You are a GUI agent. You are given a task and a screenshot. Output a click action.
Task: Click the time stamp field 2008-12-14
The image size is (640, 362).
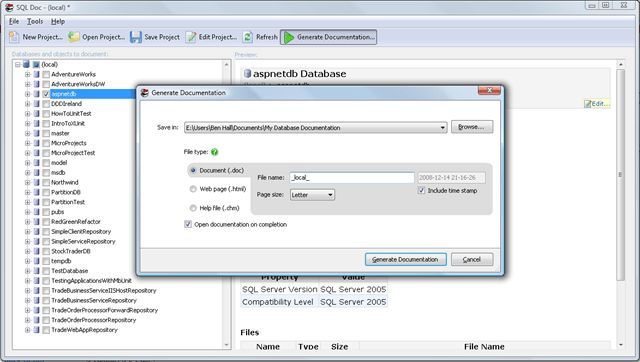451,178
